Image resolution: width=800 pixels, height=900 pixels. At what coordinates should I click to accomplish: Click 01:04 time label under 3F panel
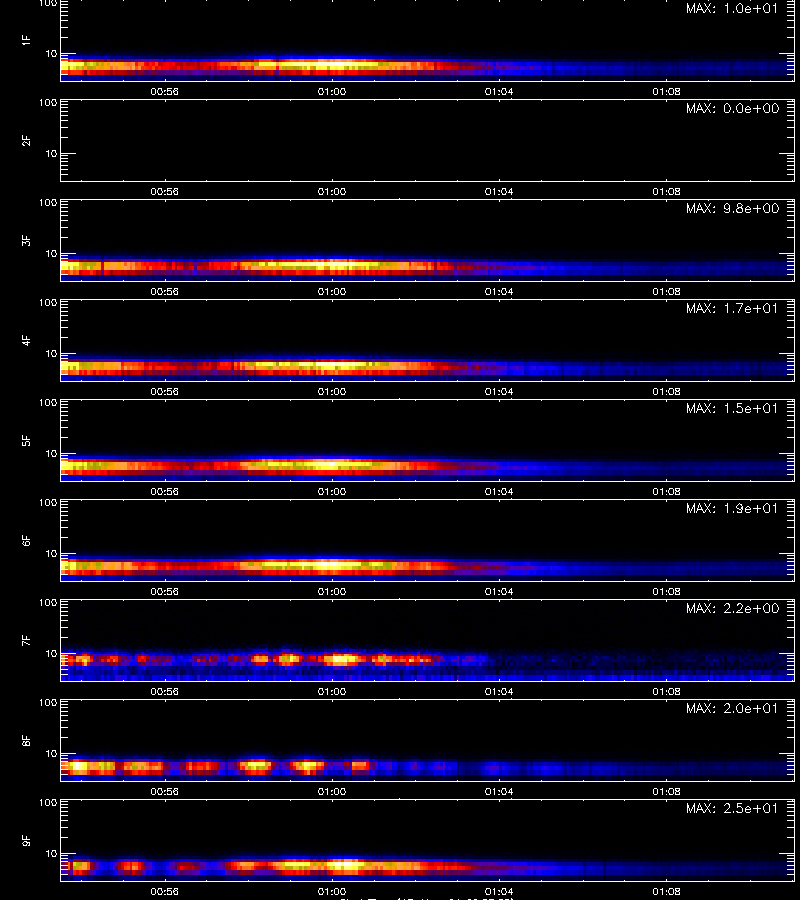pyautogui.click(x=499, y=291)
